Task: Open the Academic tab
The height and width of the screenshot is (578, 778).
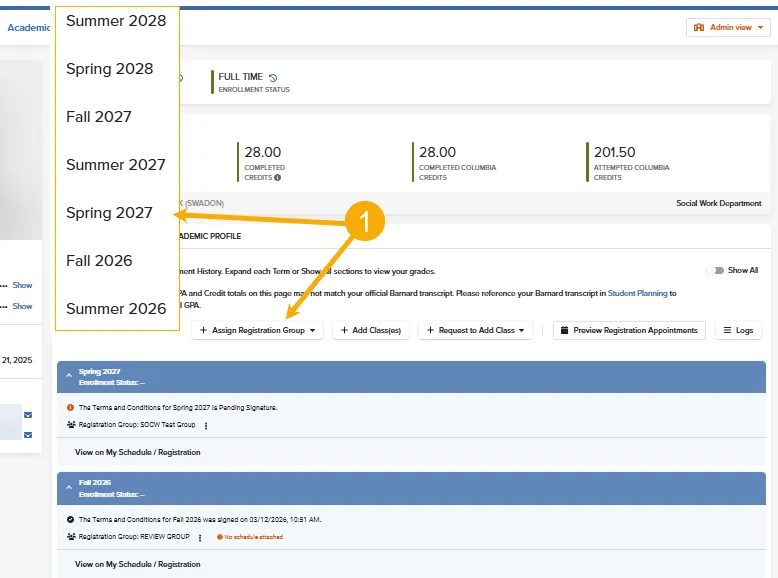Action: coord(28,28)
